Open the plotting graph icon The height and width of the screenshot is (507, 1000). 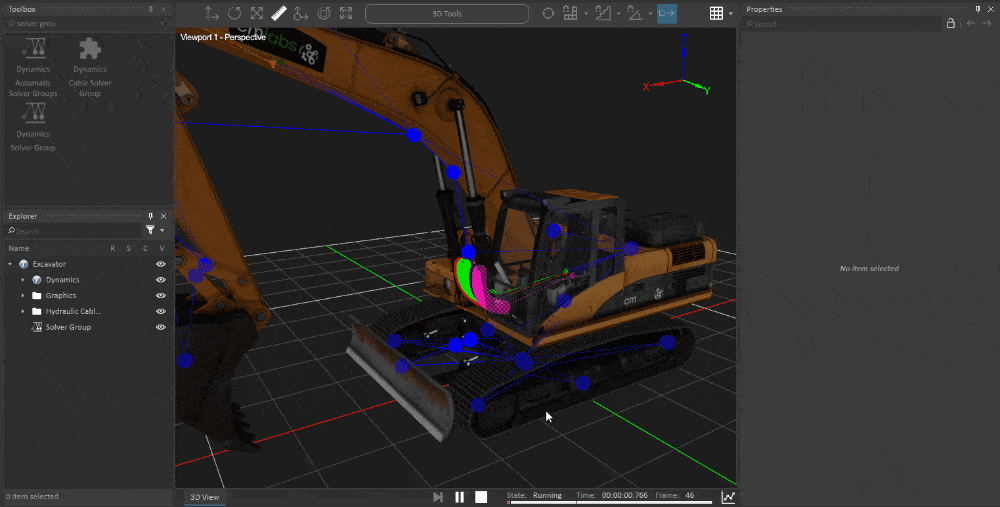tap(728, 497)
